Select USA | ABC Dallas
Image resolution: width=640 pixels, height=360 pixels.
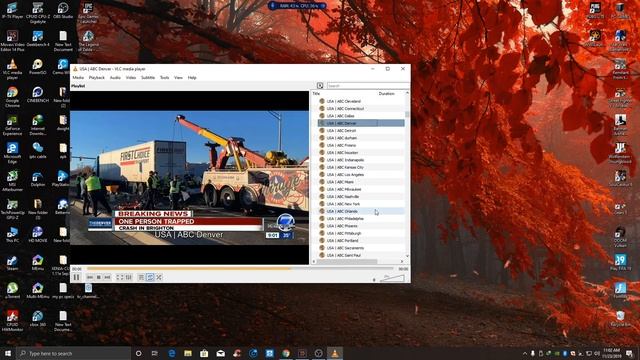pyautogui.click(x=361, y=116)
